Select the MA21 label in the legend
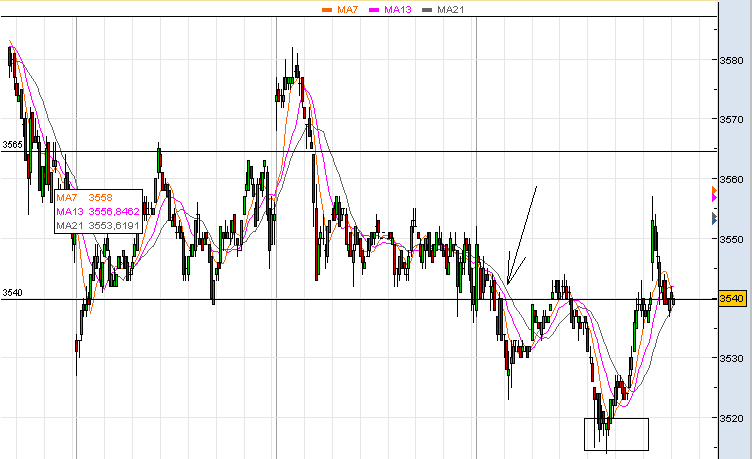 click(x=450, y=10)
